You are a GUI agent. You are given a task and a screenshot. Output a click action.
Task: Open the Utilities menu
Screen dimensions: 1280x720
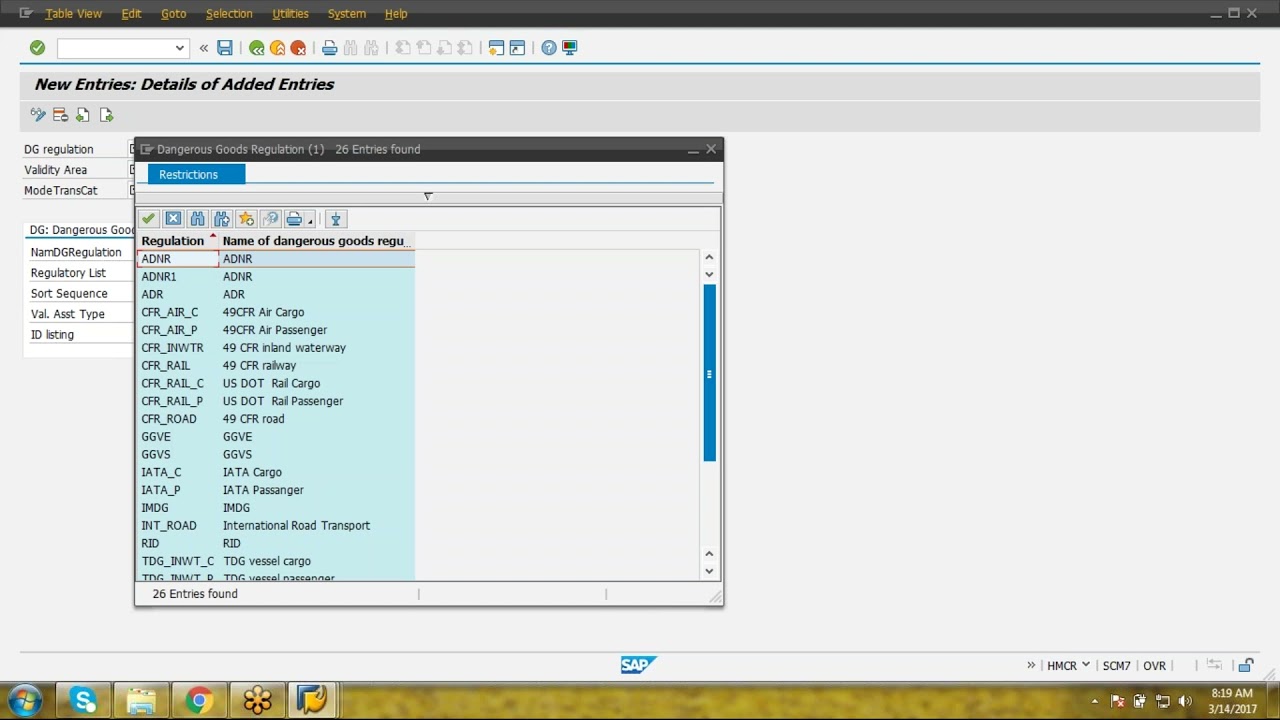tap(291, 14)
